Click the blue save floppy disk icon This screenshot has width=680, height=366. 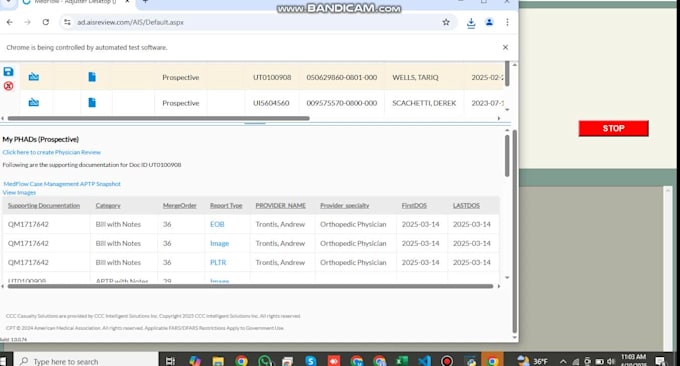pos(8,72)
